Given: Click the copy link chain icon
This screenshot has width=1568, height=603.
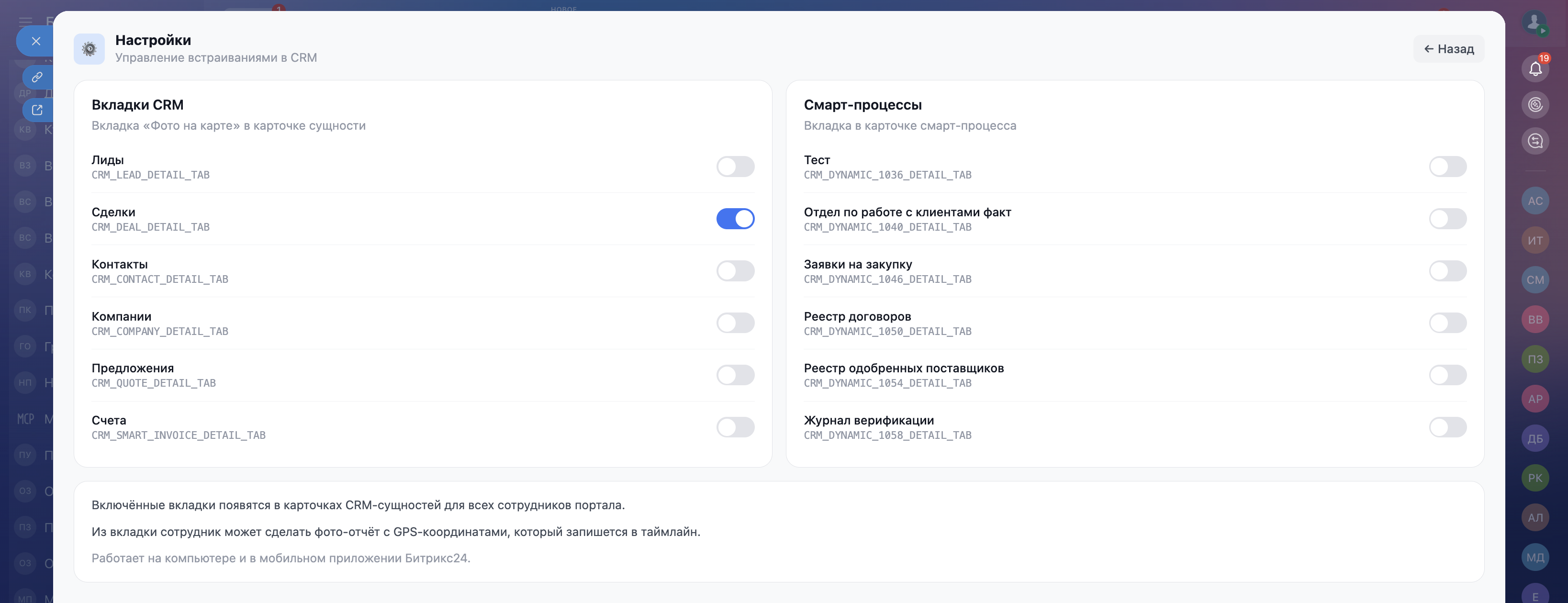Looking at the screenshot, I should 37,77.
